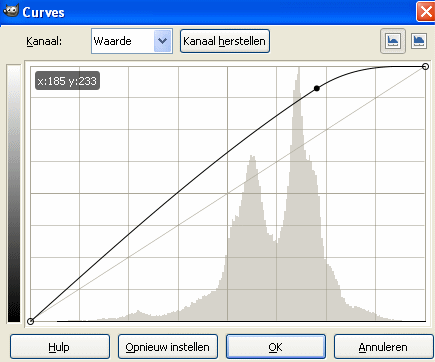The width and height of the screenshot is (435, 362).
Task: Select the logarithmic histogram icon
Action: pyautogui.click(x=419, y=41)
